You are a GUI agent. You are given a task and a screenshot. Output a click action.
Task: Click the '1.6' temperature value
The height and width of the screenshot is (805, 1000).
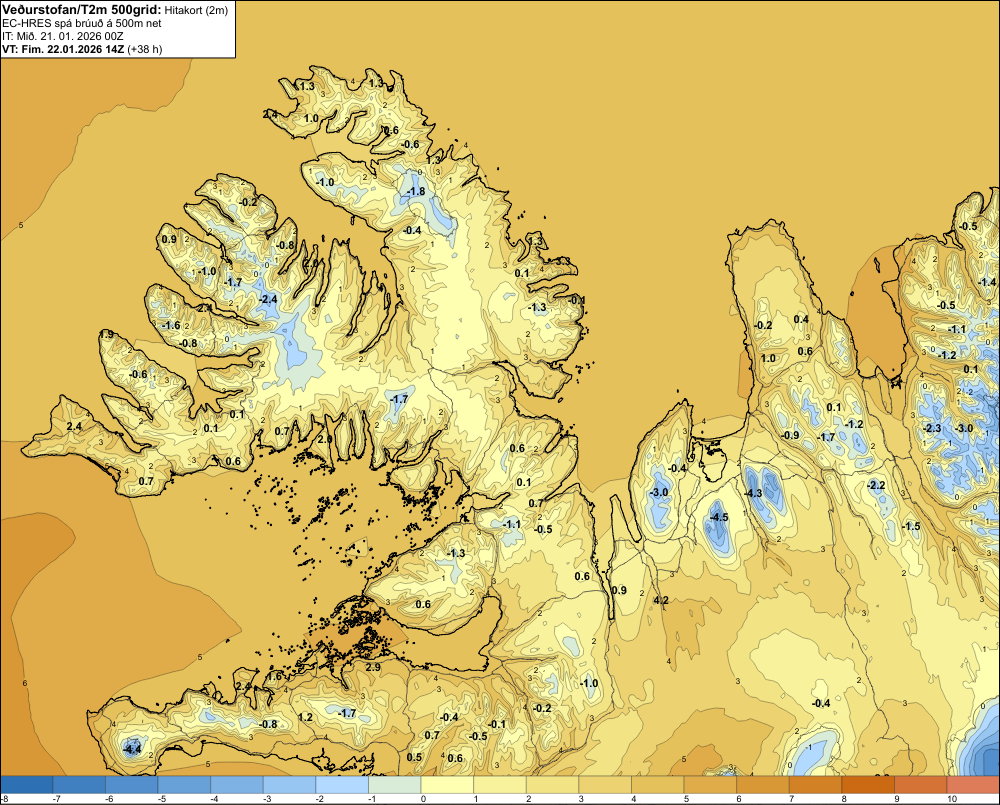[275, 676]
